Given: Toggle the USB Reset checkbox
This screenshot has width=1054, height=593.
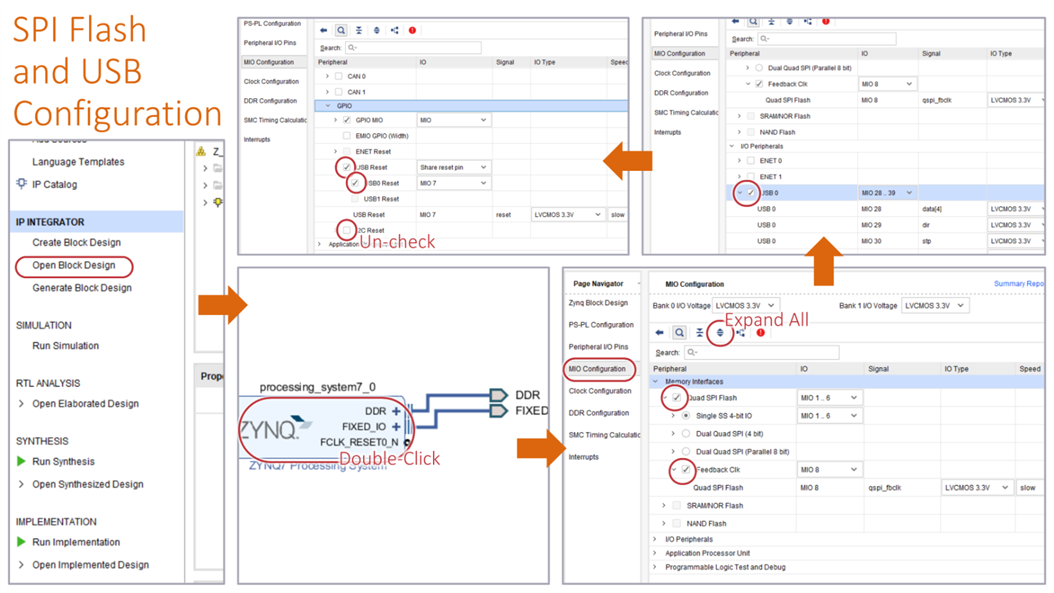Looking at the screenshot, I should pyautogui.click(x=346, y=167).
